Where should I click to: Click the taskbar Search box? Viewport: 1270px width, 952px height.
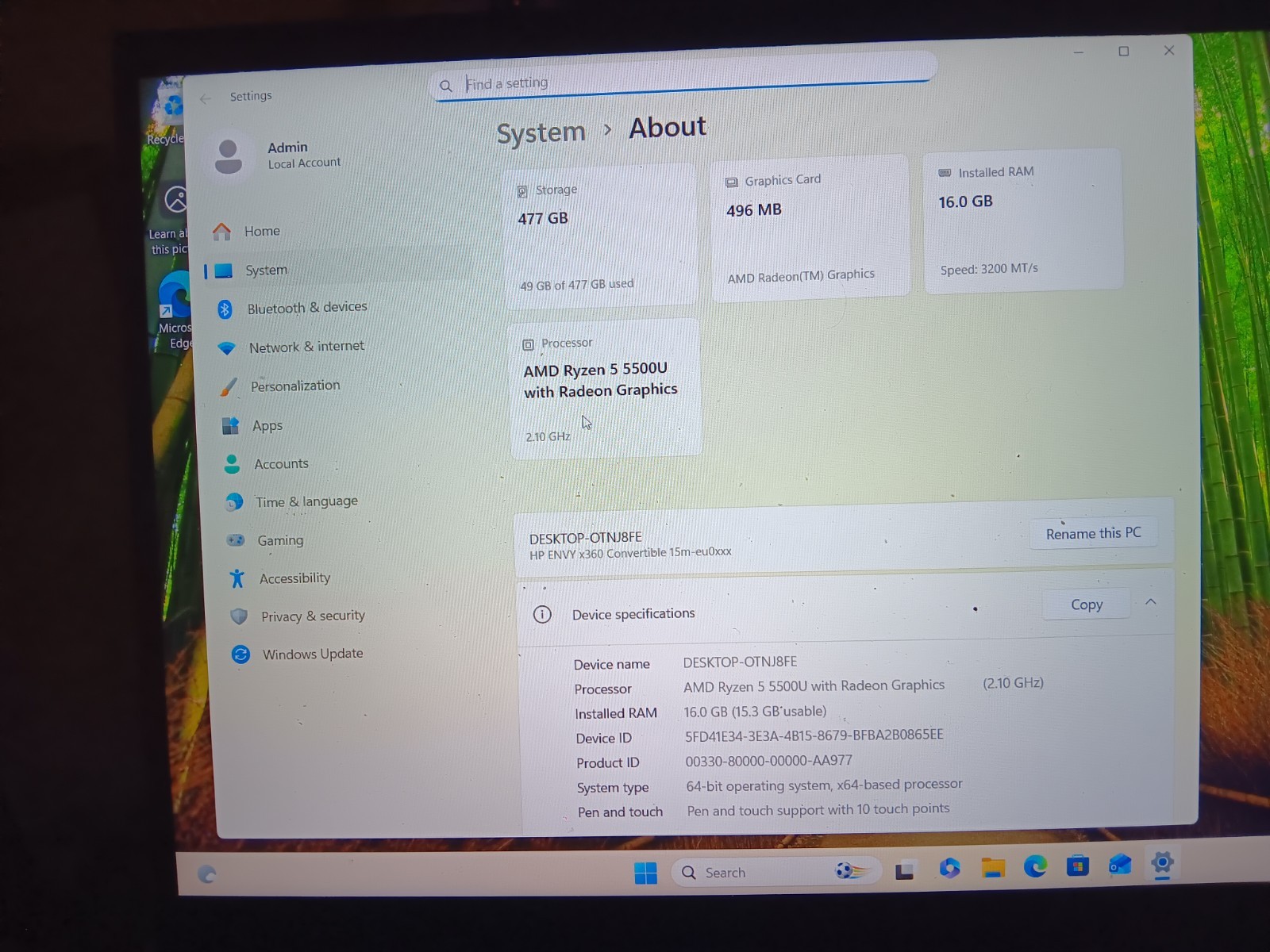pyautogui.click(x=776, y=872)
